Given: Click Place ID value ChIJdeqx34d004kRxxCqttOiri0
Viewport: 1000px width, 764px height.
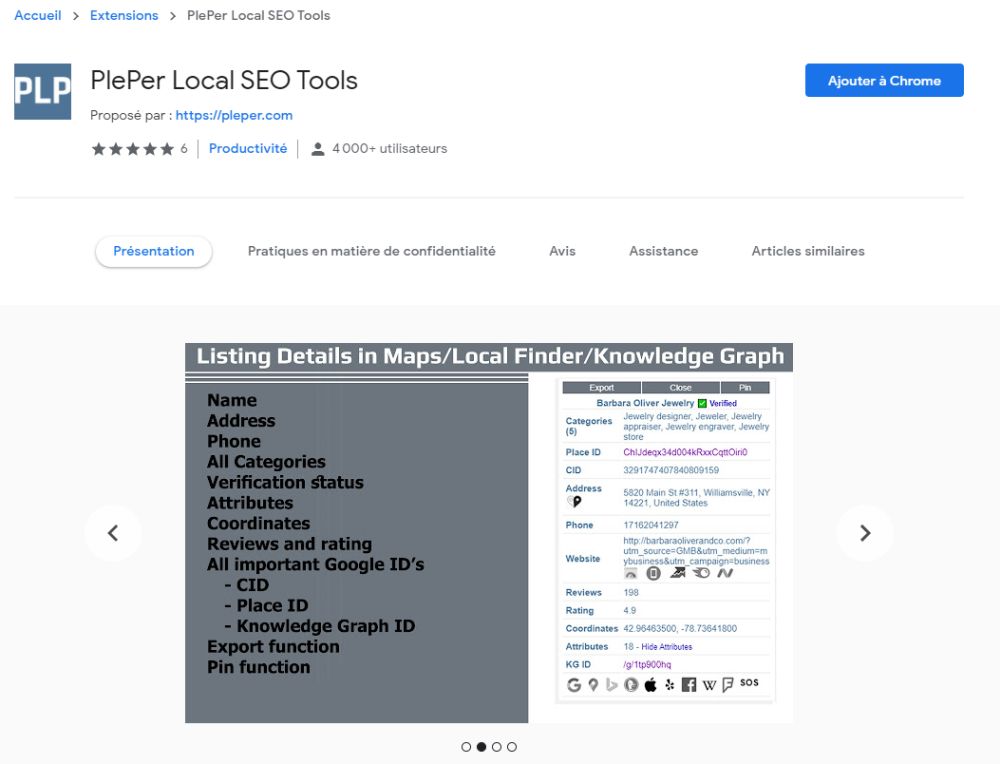Looking at the screenshot, I should coord(685,452).
